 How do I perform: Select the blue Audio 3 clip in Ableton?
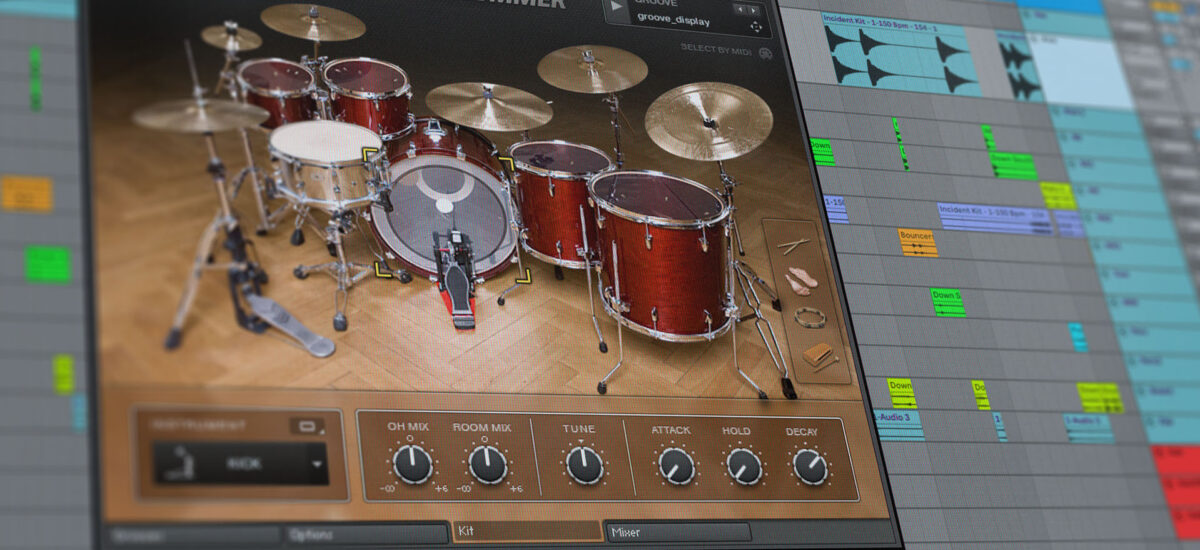point(898,425)
